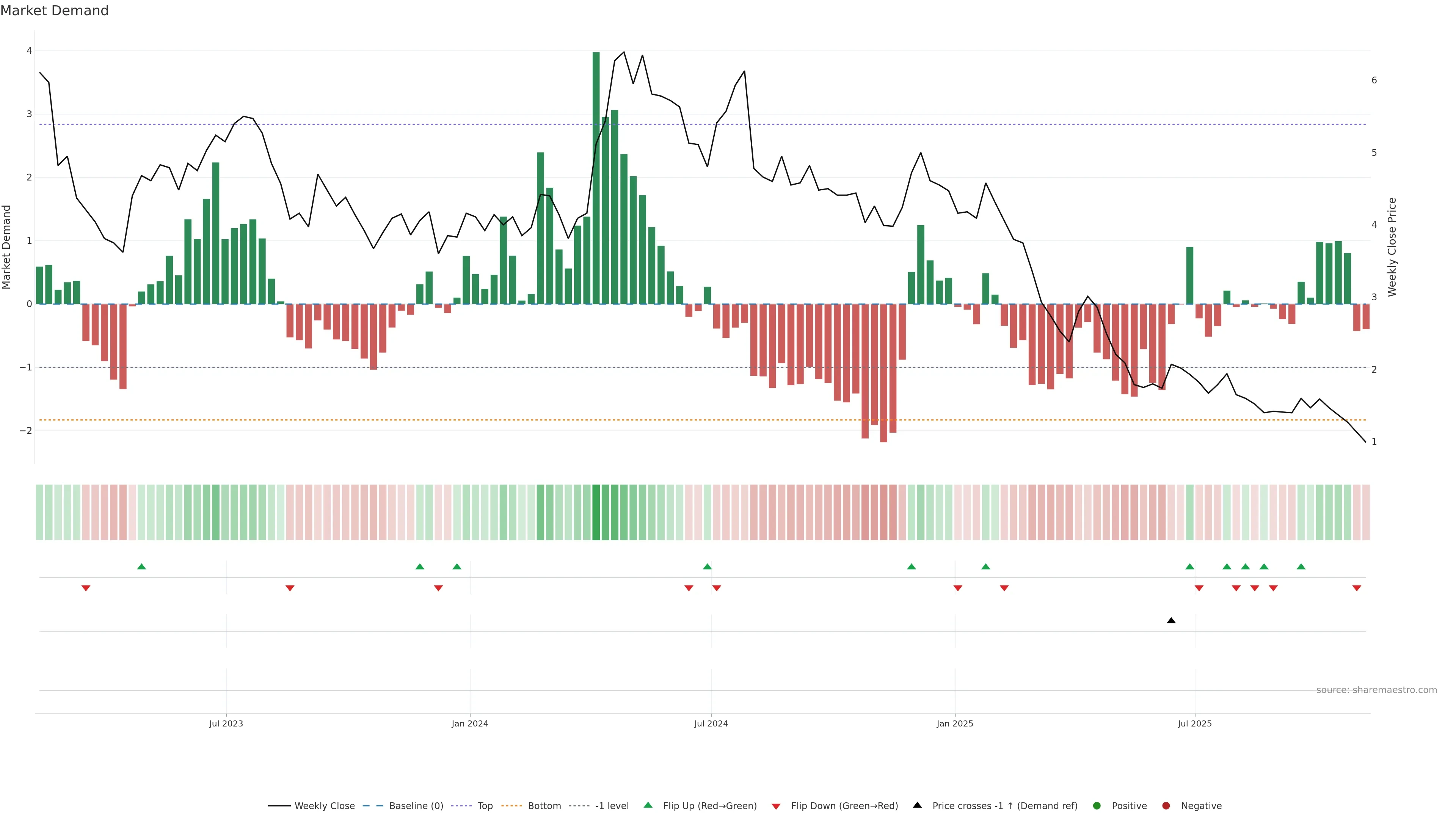This screenshot has width=1456, height=819.
Task: Click the first green flip-up marker on left
Action: tap(142, 566)
